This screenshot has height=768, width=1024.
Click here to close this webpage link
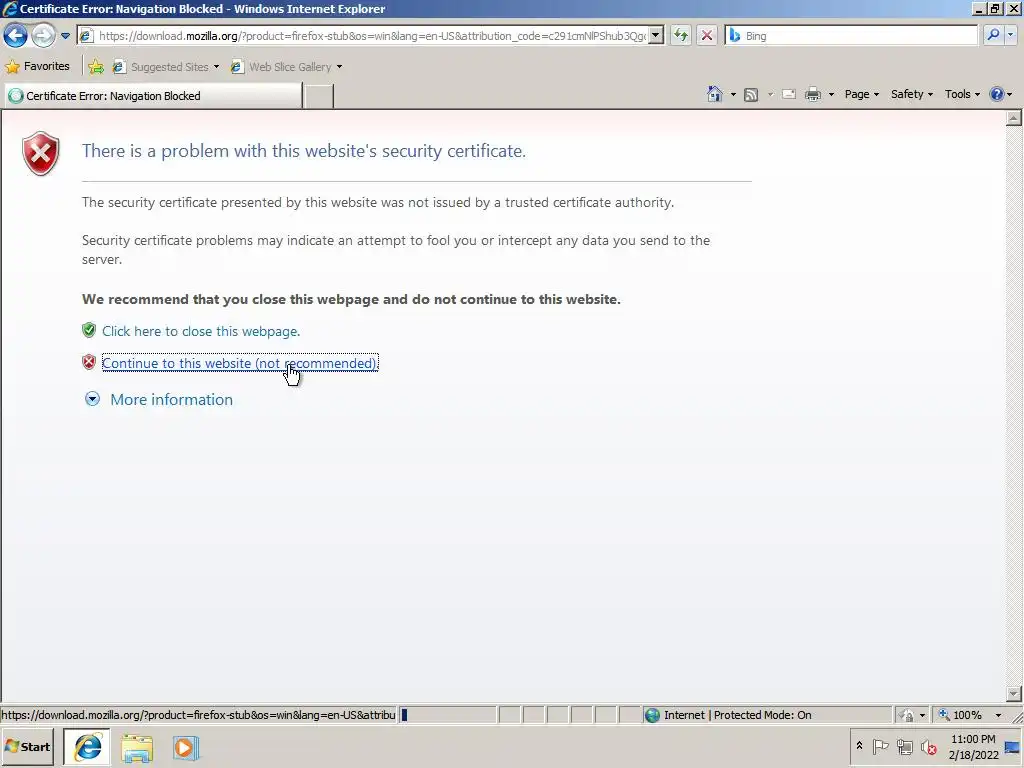pyautogui.click(x=200, y=331)
